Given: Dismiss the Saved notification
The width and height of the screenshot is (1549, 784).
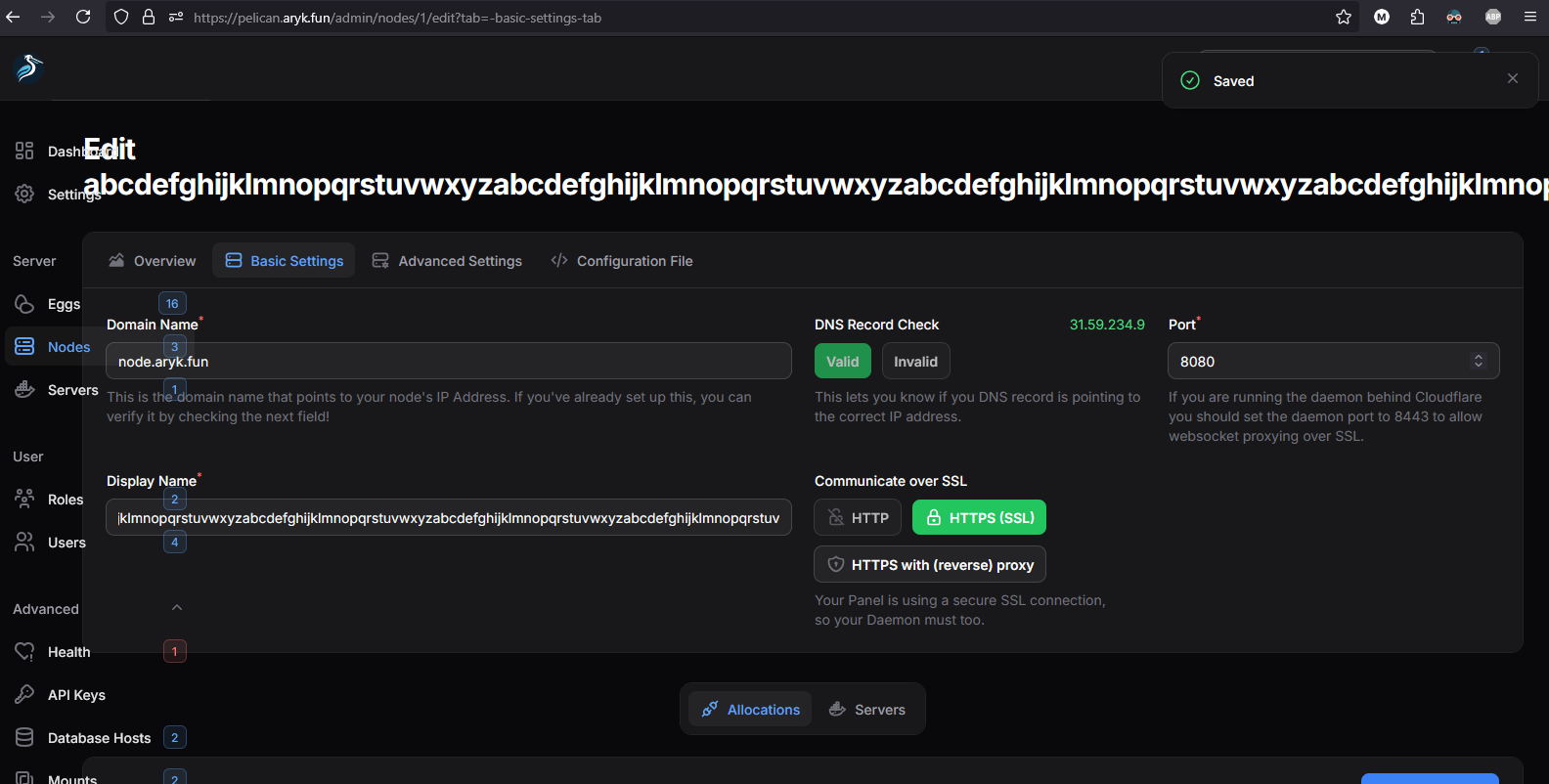Looking at the screenshot, I should pyautogui.click(x=1513, y=78).
